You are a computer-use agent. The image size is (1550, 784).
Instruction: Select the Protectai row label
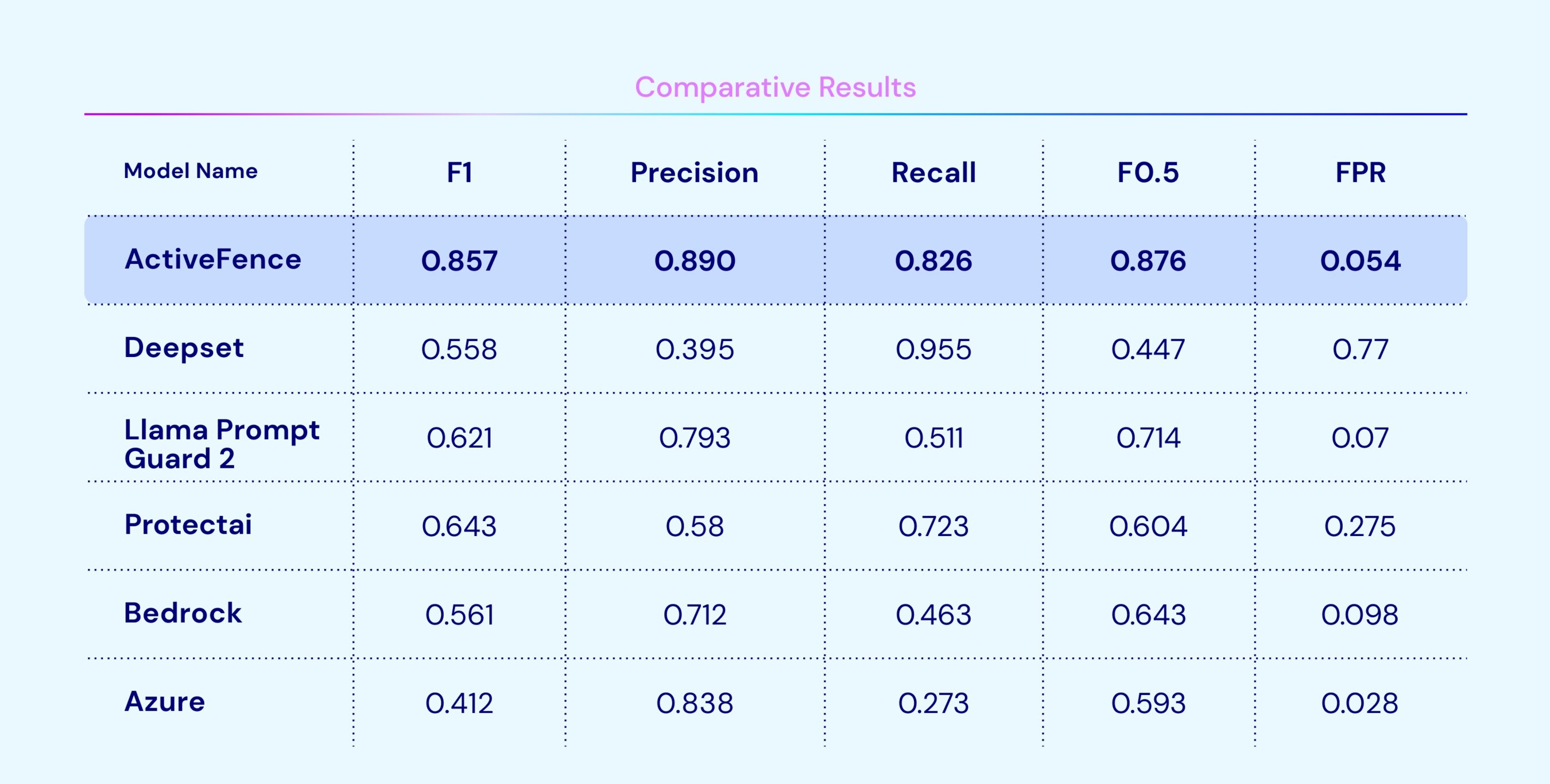pos(188,525)
